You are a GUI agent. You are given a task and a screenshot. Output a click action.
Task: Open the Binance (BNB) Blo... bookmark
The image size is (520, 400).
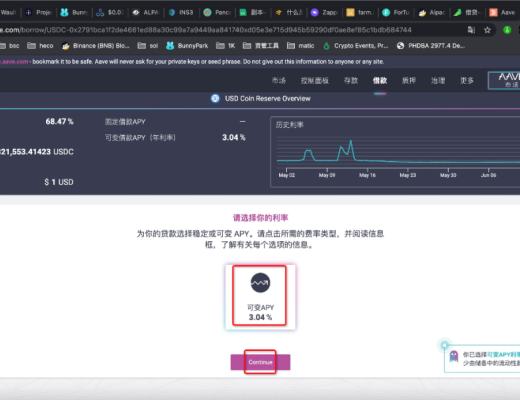pos(96,46)
